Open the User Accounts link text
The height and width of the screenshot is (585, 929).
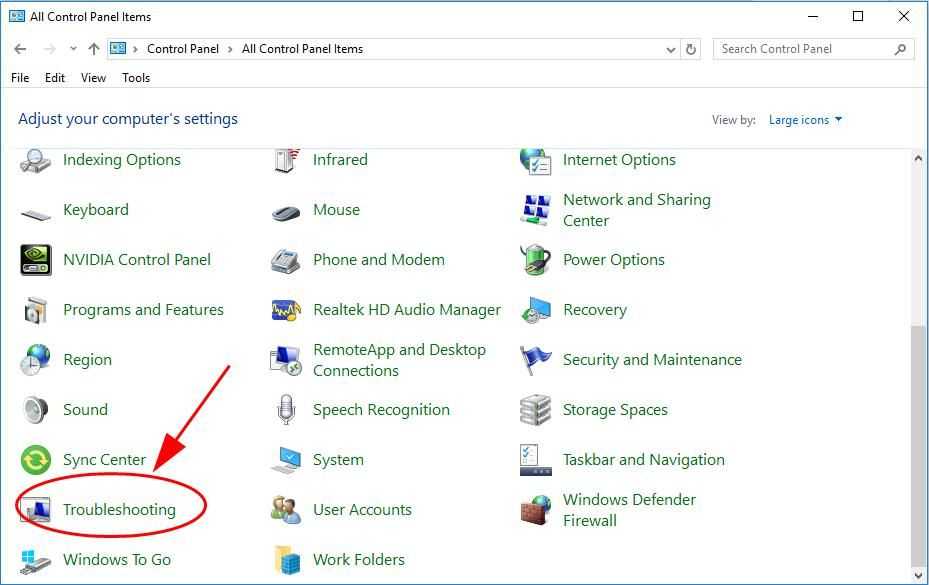point(362,510)
